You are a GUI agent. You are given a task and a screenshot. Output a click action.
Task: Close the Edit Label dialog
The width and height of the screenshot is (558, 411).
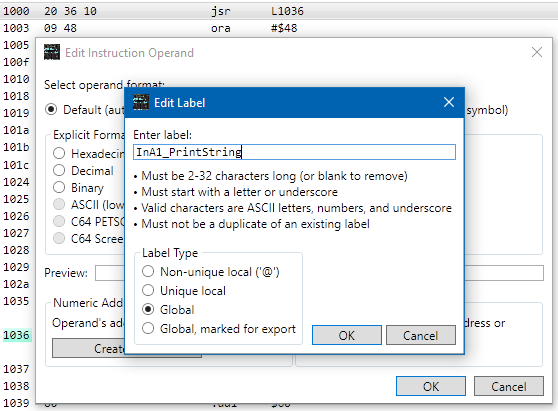449,102
